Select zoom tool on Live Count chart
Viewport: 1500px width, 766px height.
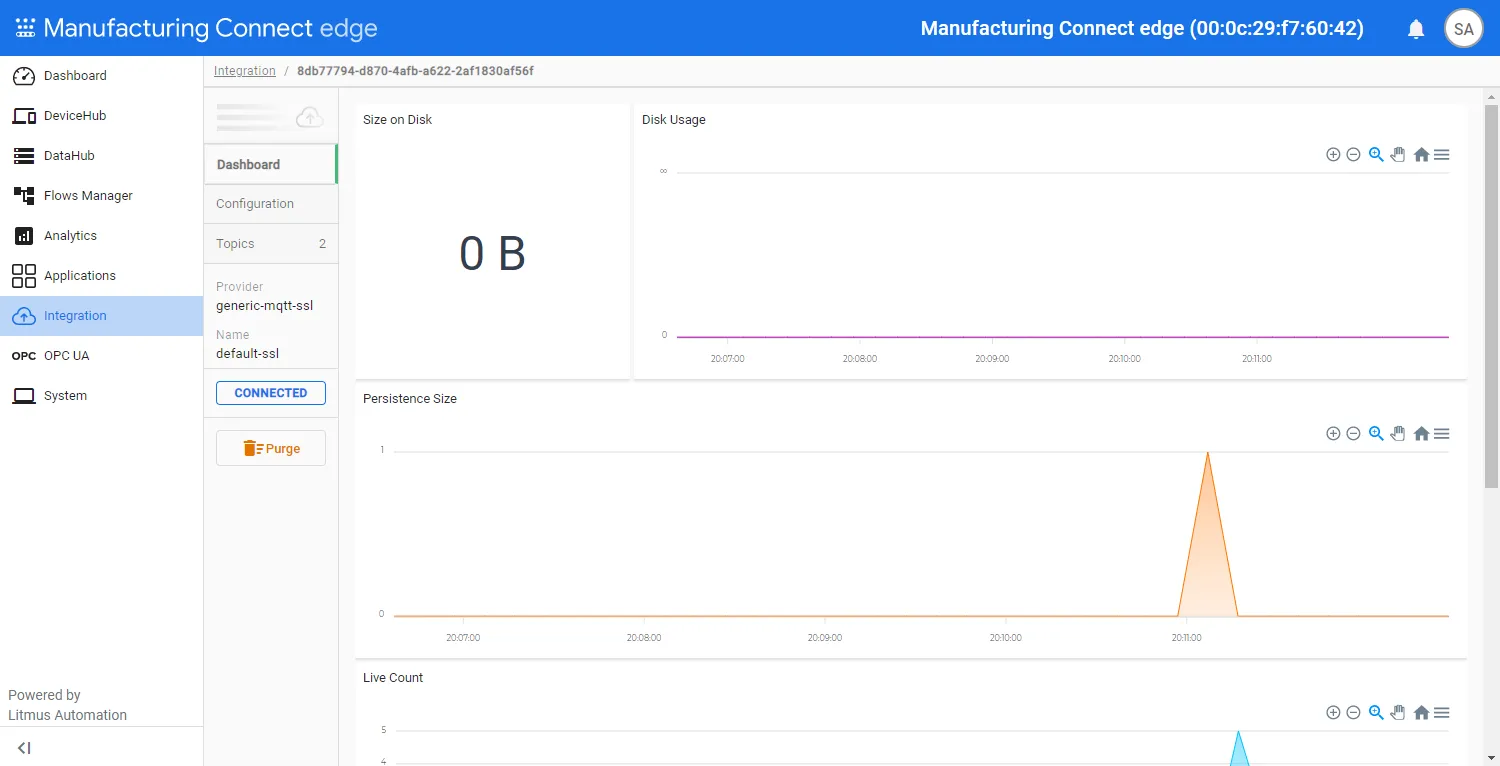[x=1376, y=713]
